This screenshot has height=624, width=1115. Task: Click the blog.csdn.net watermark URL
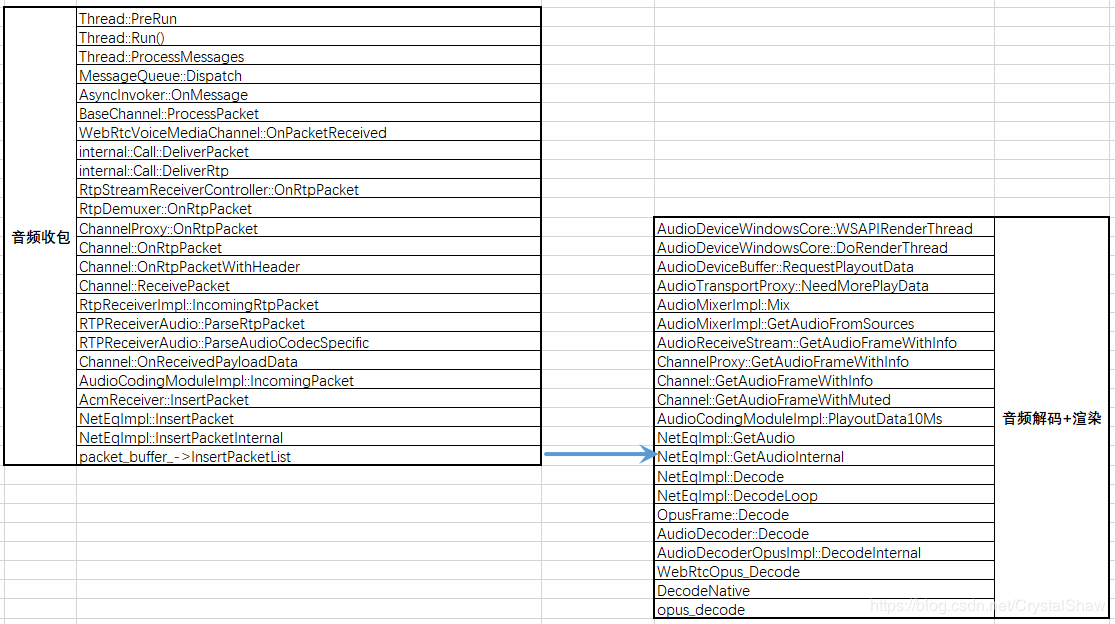986,606
